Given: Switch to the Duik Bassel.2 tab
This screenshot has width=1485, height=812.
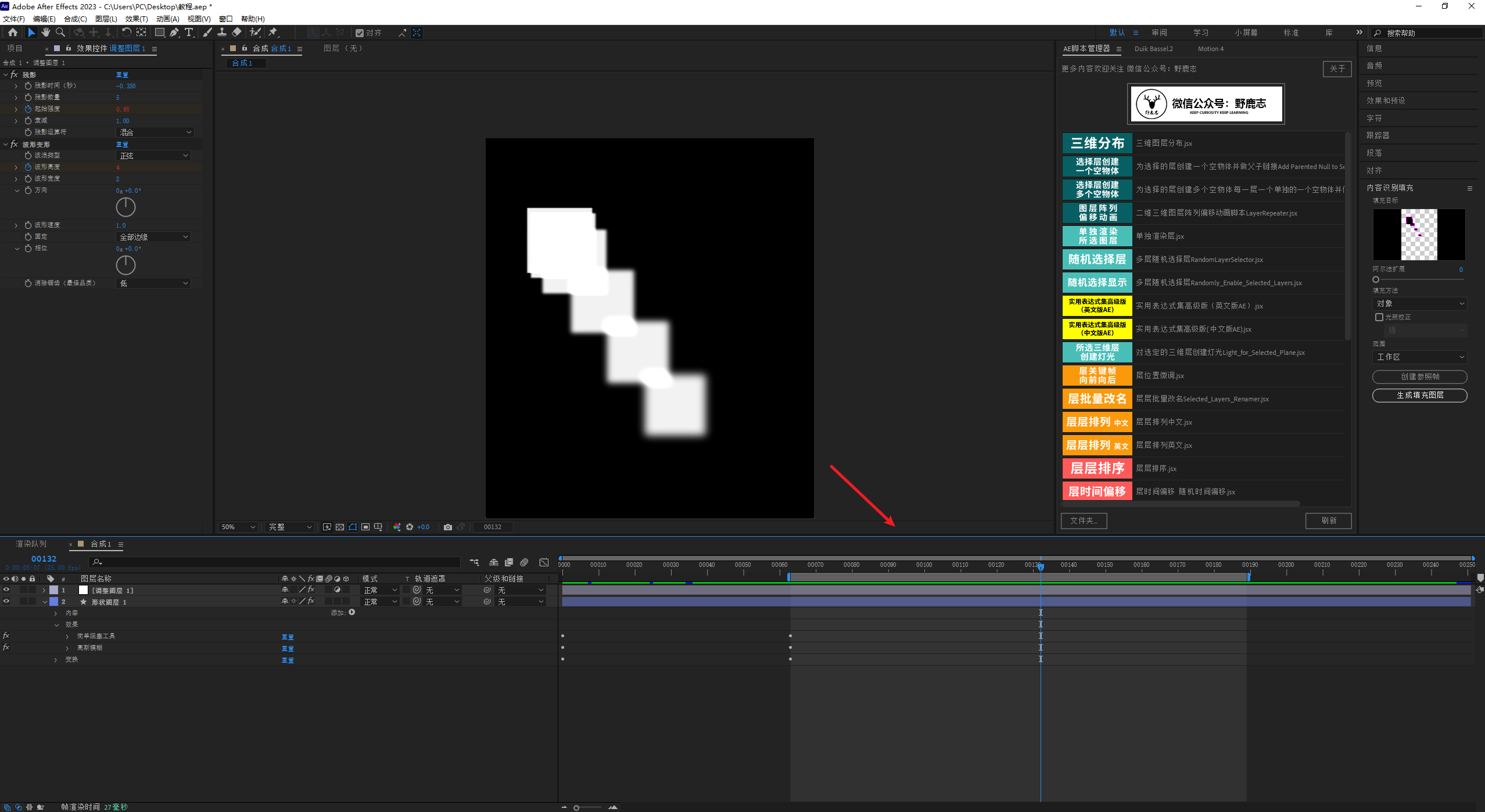Looking at the screenshot, I should click(1153, 49).
